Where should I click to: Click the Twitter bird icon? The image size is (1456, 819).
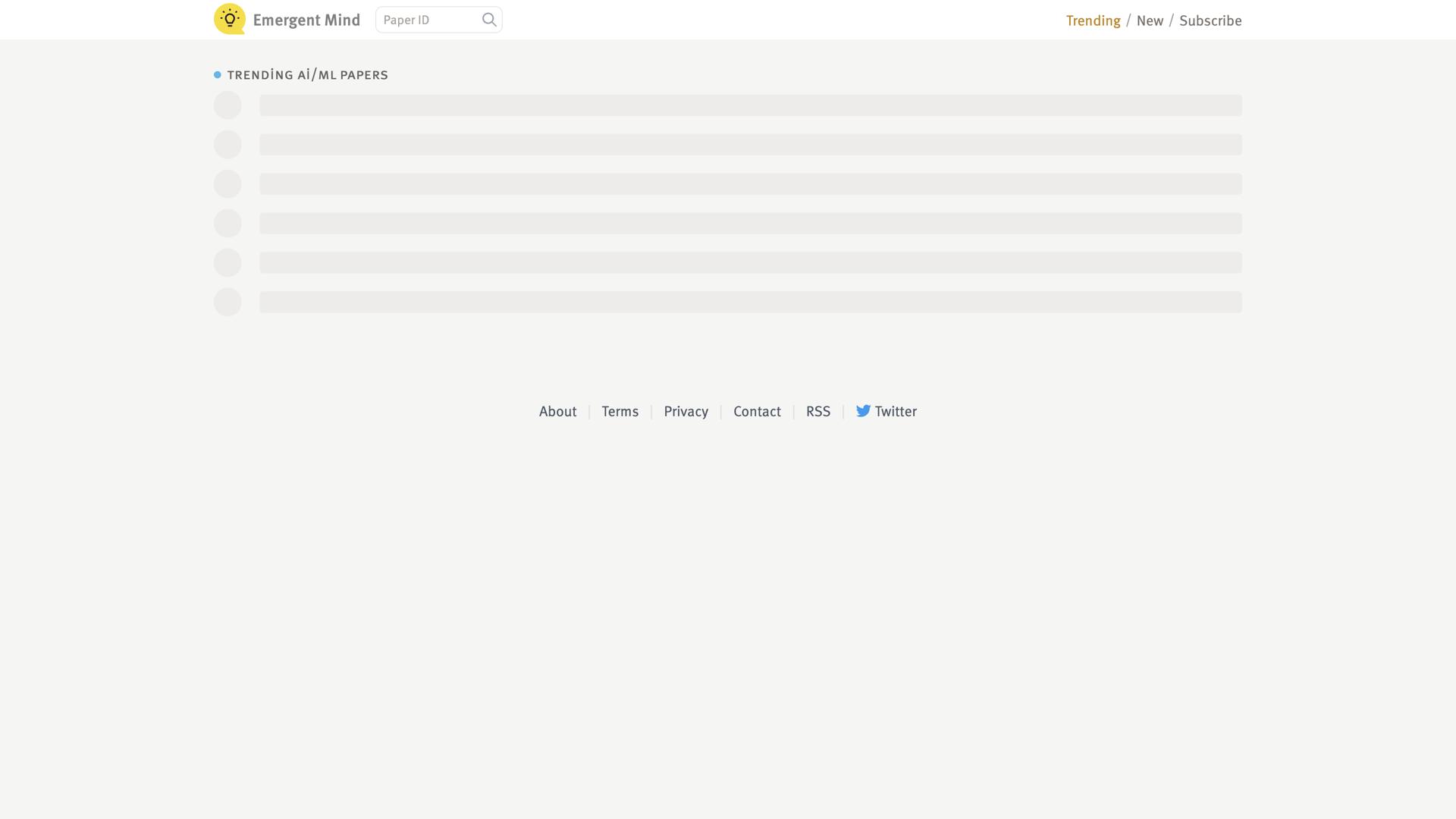tap(863, 411)
